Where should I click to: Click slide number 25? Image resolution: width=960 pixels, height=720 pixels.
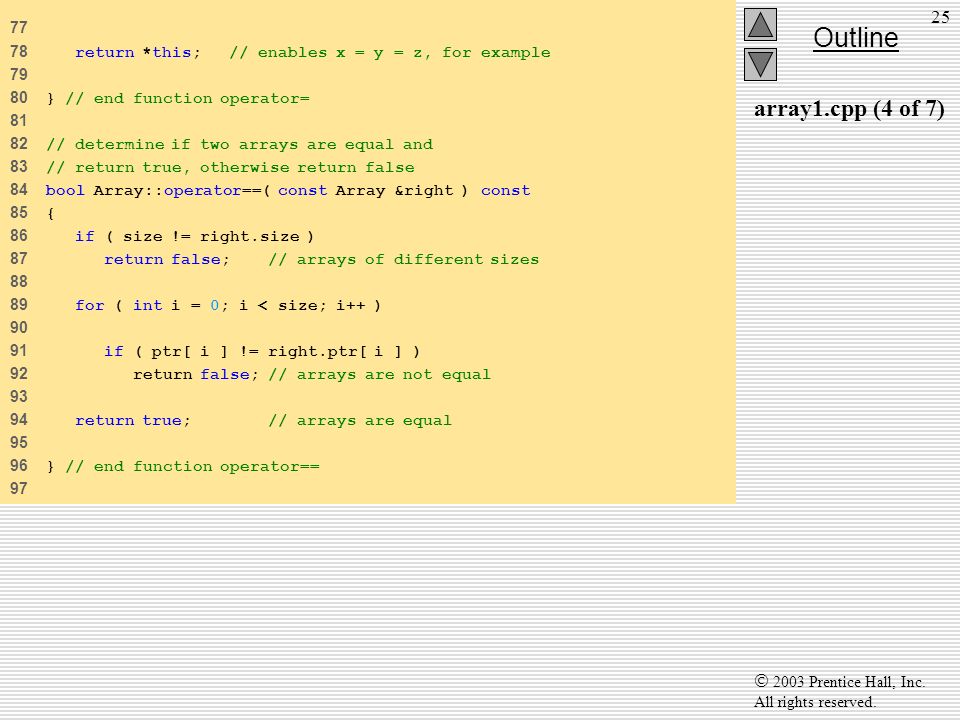click(x=940, y=17)
